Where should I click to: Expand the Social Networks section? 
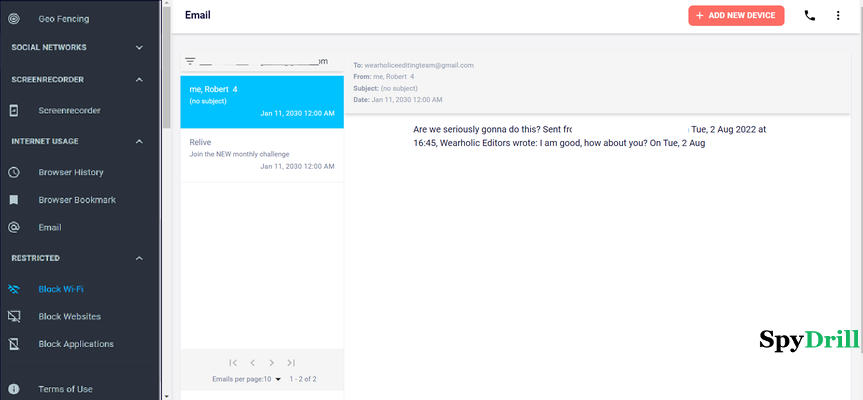[x=139, y=47]
